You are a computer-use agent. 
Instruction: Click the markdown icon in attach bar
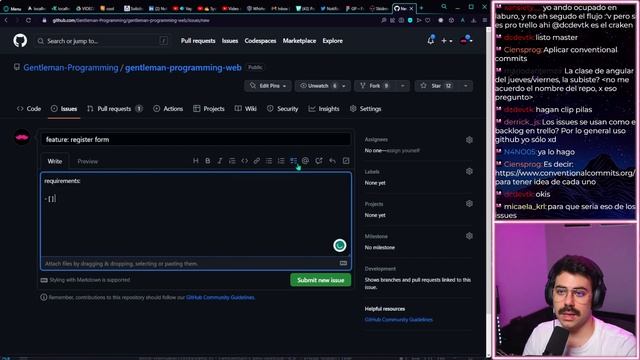[343, 263]
